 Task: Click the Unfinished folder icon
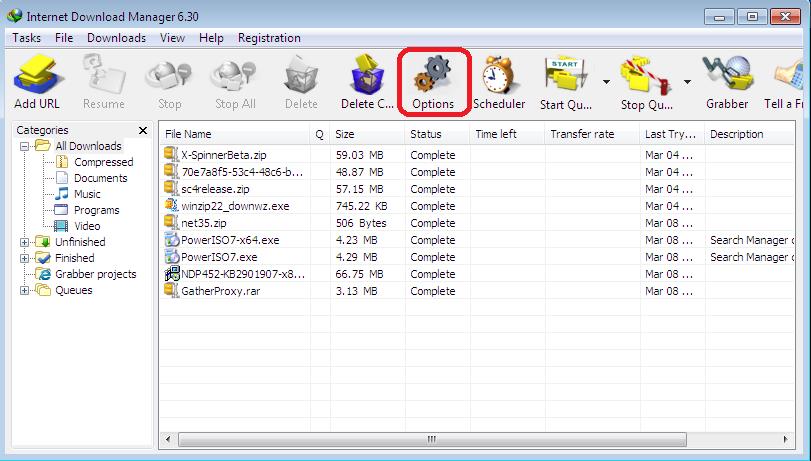[x=43, y=242]
